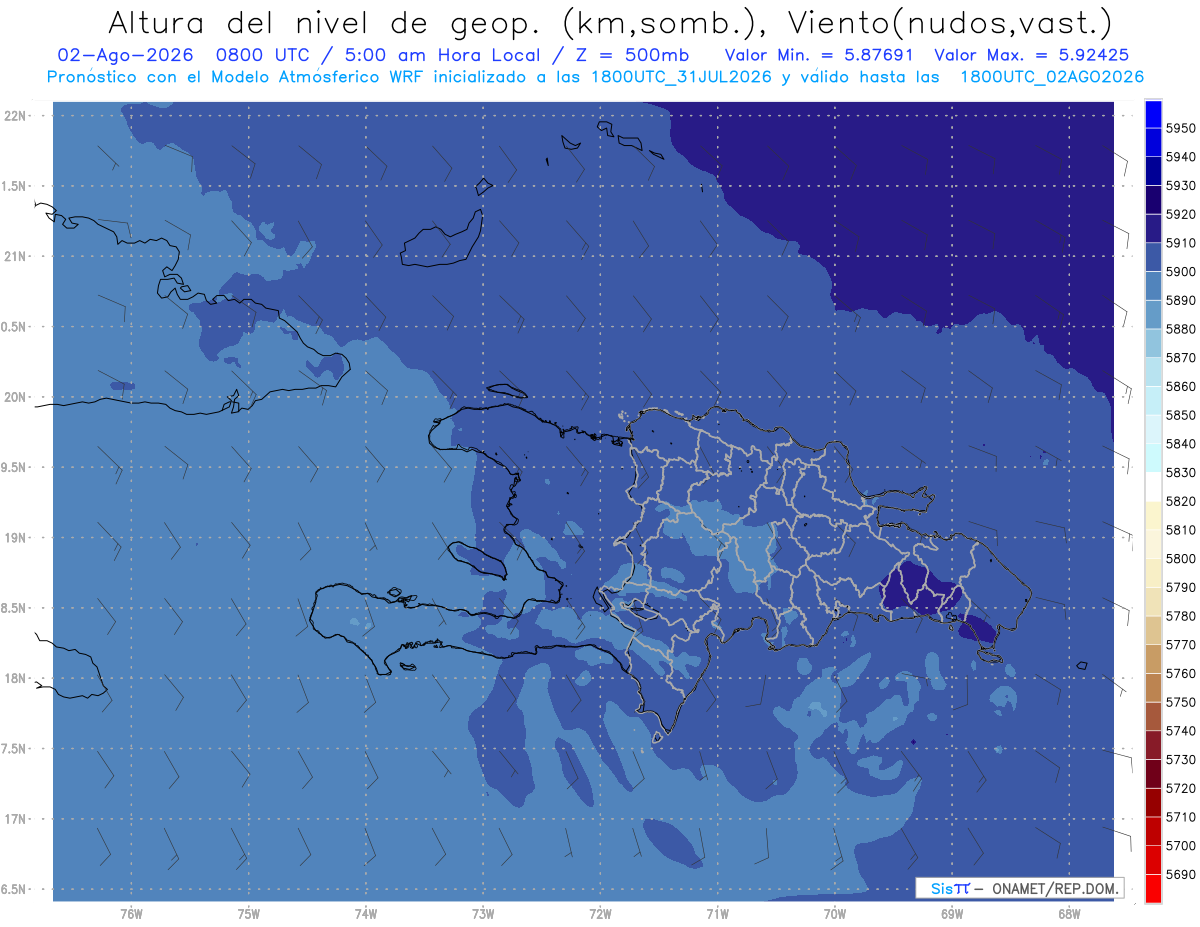This screenshot has width=1200, height=927.
Task: Click the '5840' colorbar label
Action: (1180, 444)
